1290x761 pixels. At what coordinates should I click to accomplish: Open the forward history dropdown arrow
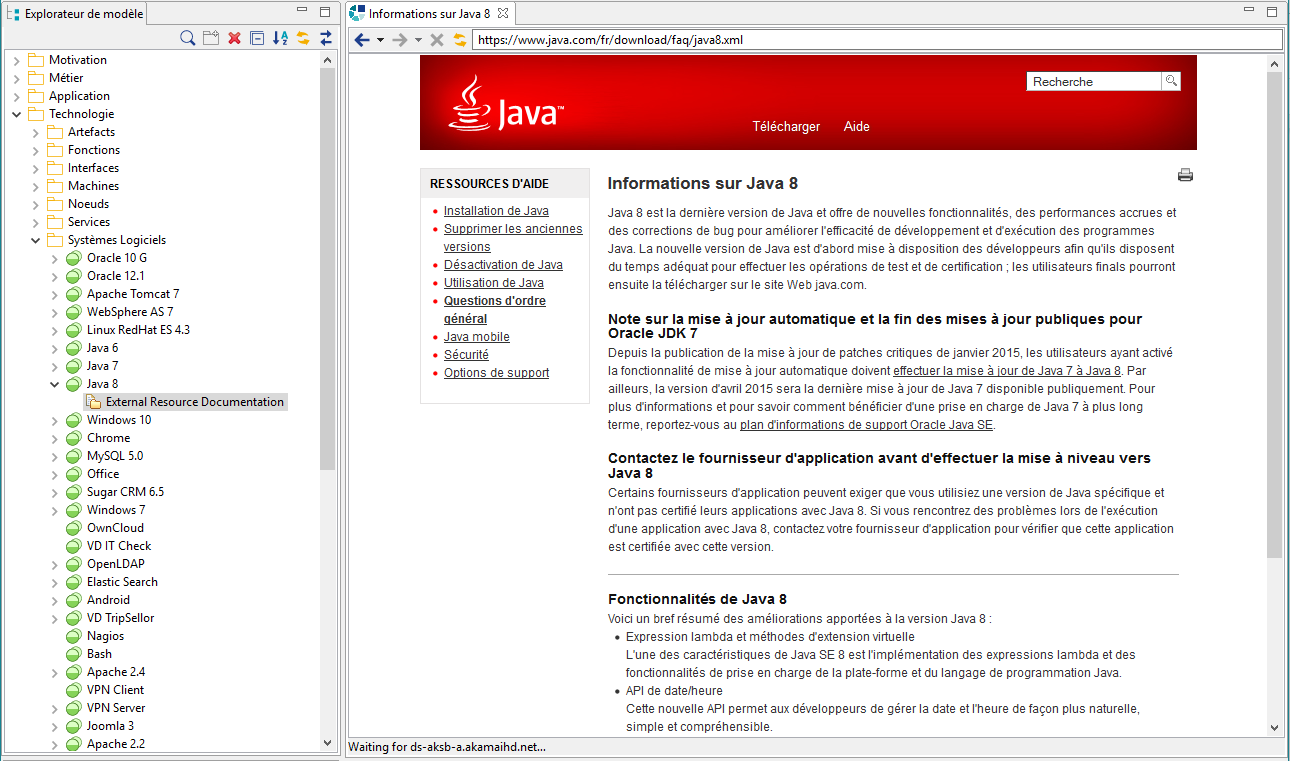(418, 40)
